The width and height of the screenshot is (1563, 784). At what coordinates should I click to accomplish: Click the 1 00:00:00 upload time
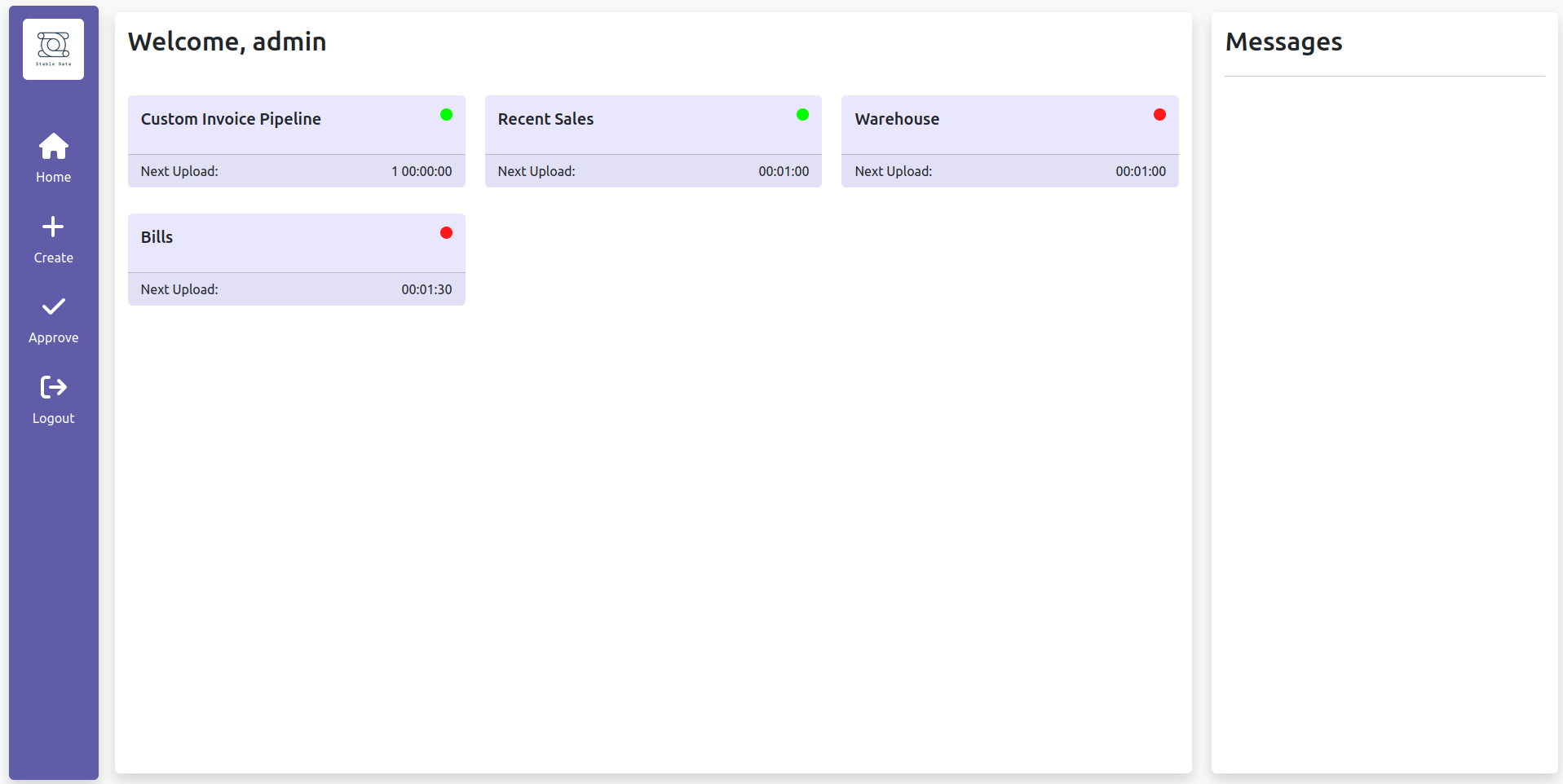(x=422, y=171)
